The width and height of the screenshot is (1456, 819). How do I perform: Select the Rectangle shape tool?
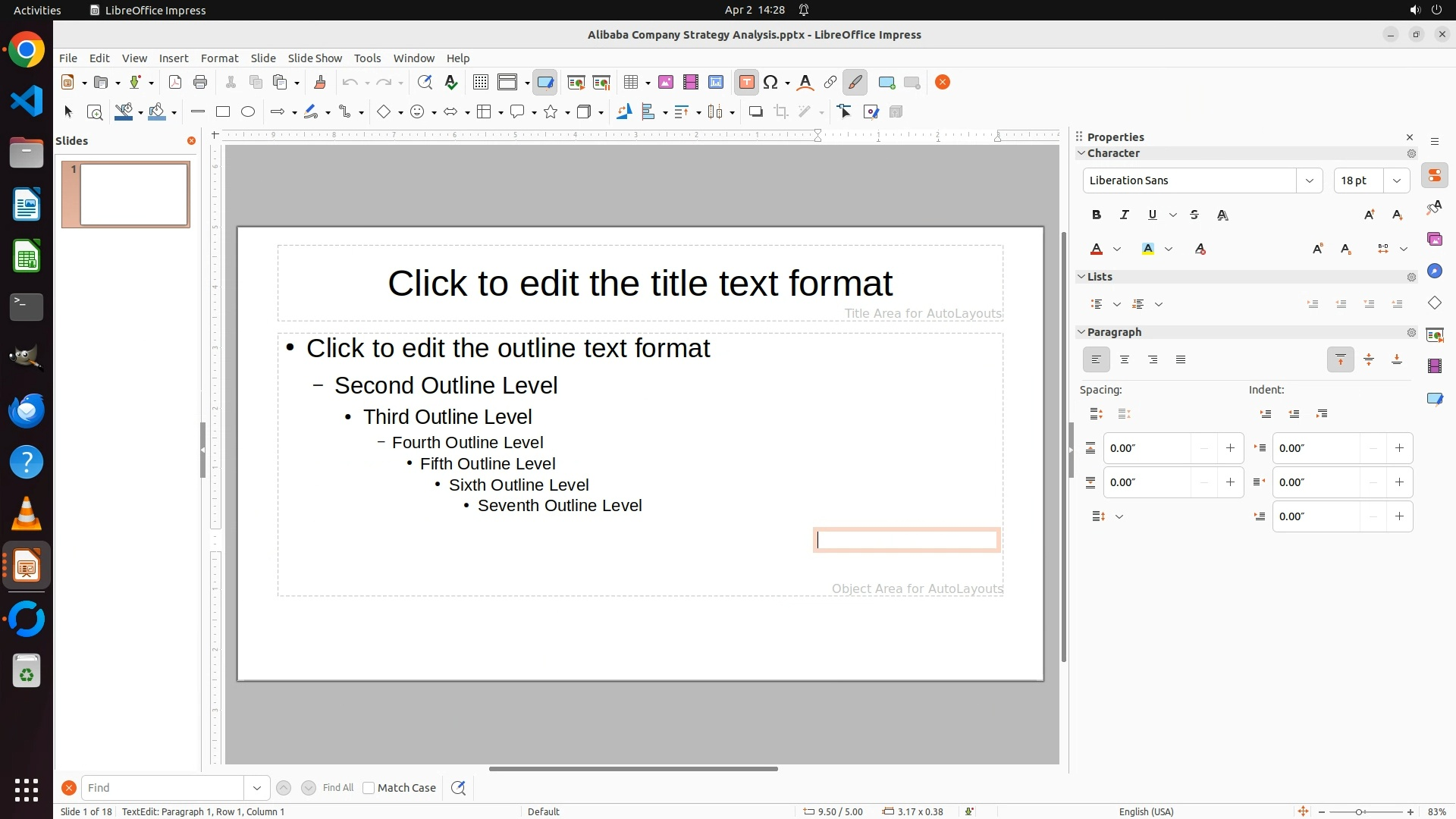222,112
